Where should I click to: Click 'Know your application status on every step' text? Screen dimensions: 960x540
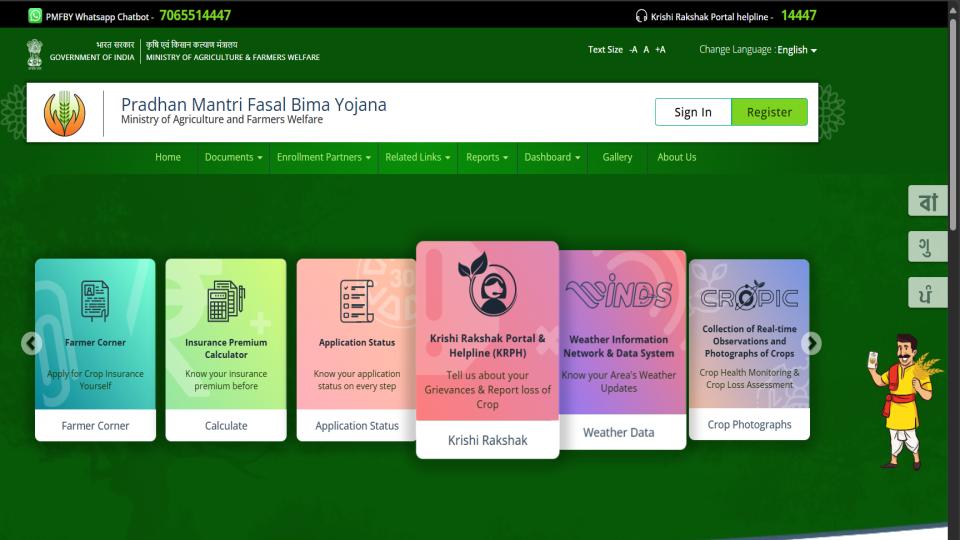coord(357,380)
